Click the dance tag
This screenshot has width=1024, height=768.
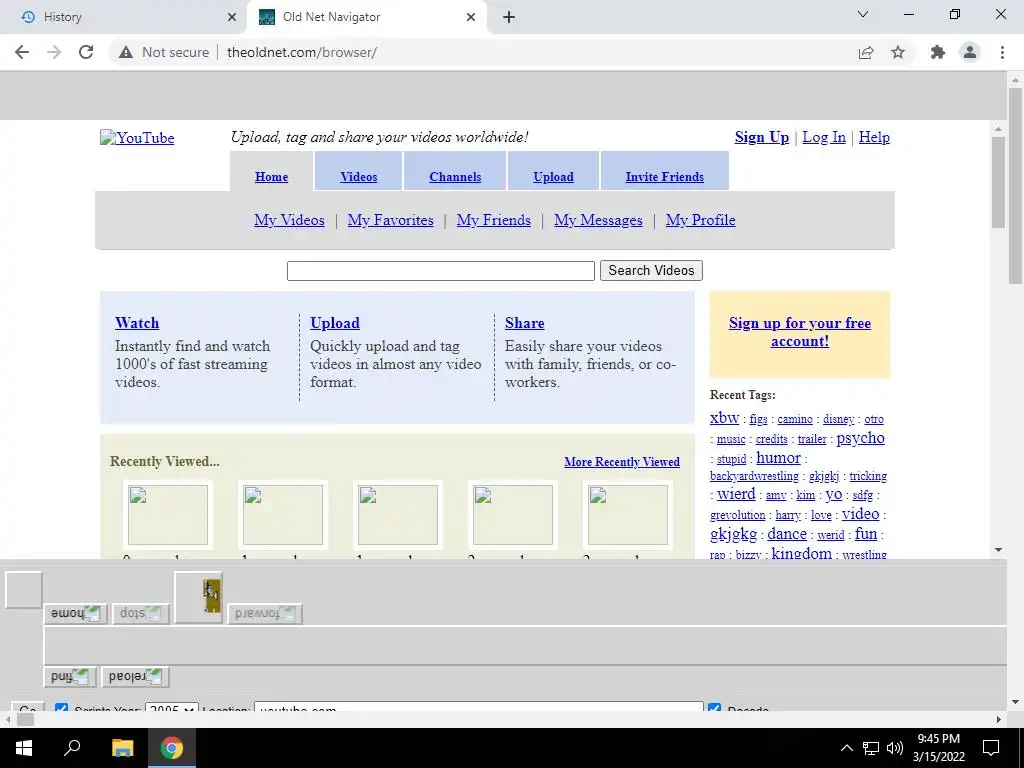787,534
